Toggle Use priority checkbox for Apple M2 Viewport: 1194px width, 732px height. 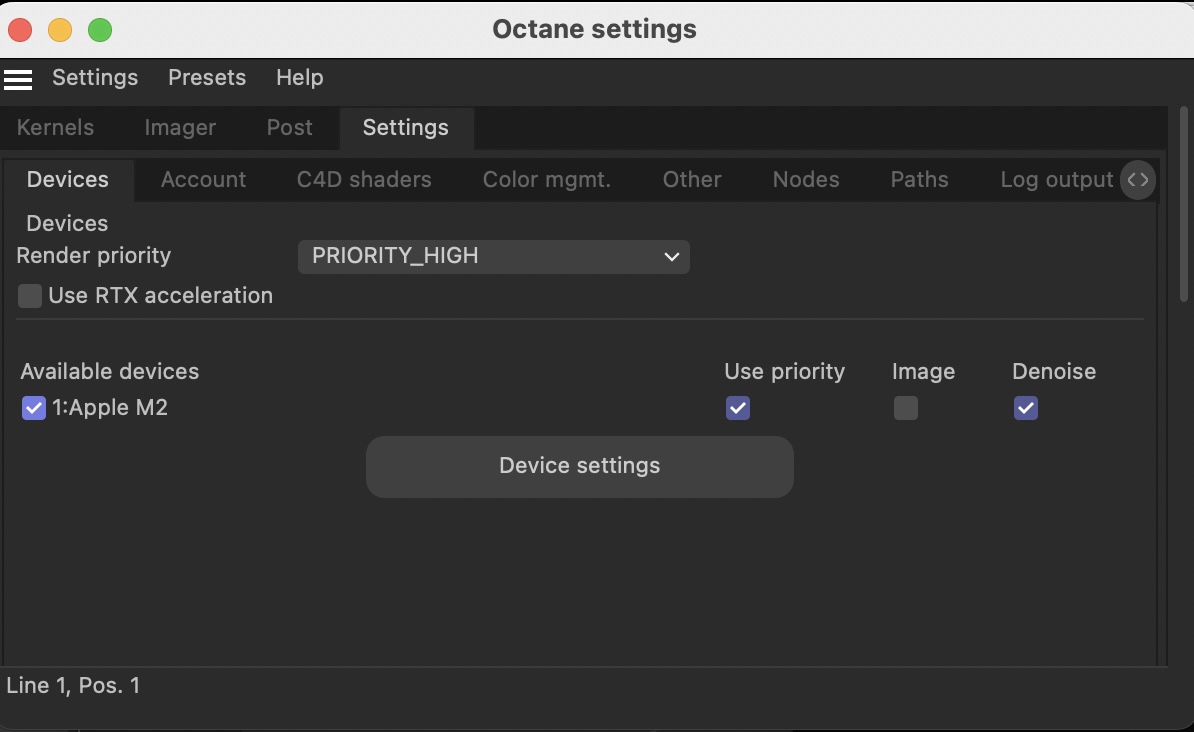[x=738, y=408]
